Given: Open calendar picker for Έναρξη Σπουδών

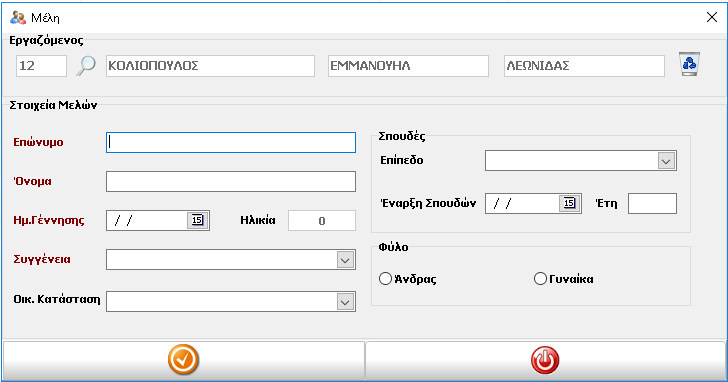Looking at the screenshot, I should coord(569,203).
